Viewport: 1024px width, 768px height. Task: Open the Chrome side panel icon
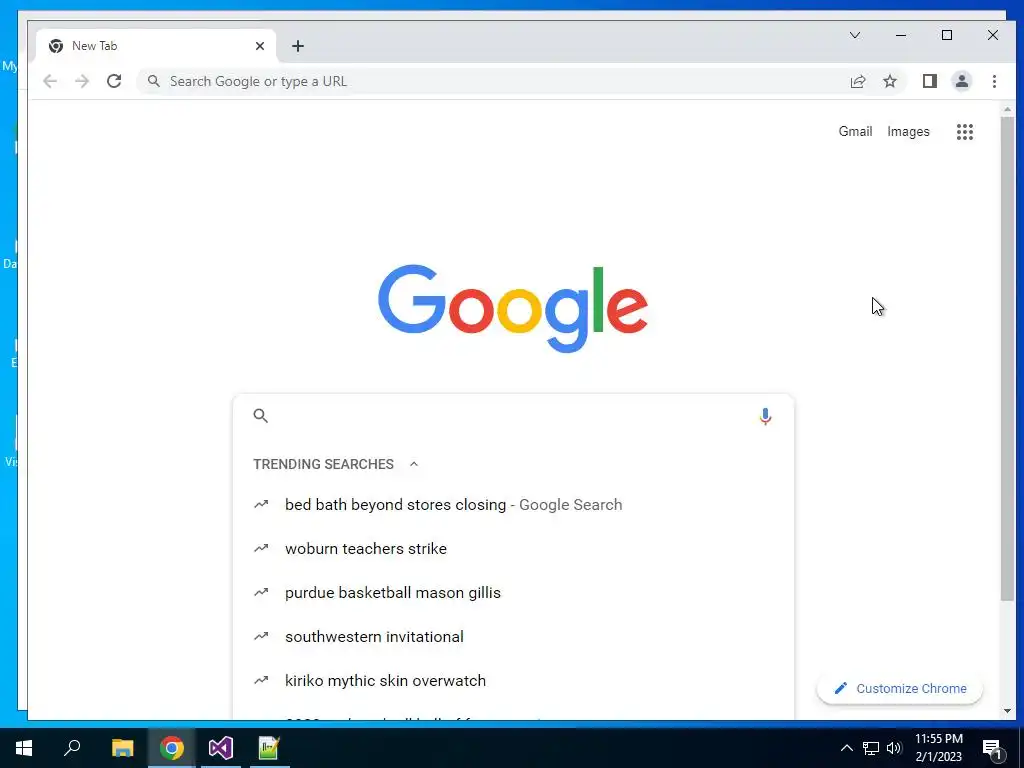929,81
